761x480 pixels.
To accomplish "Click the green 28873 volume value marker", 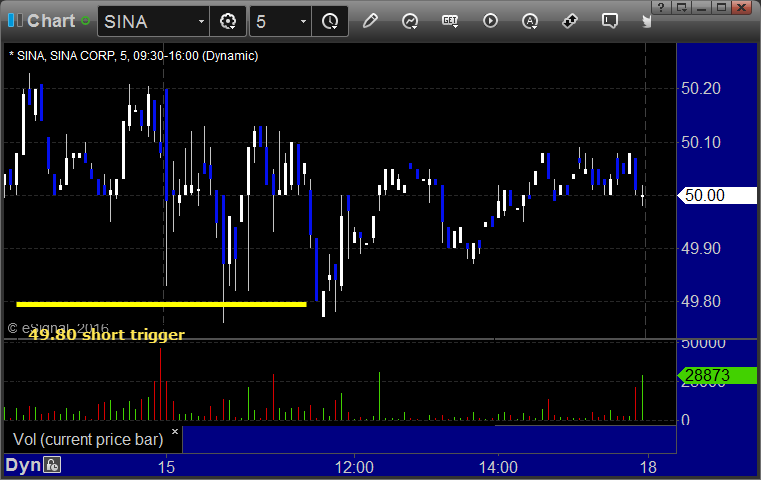I will point(717,375).
